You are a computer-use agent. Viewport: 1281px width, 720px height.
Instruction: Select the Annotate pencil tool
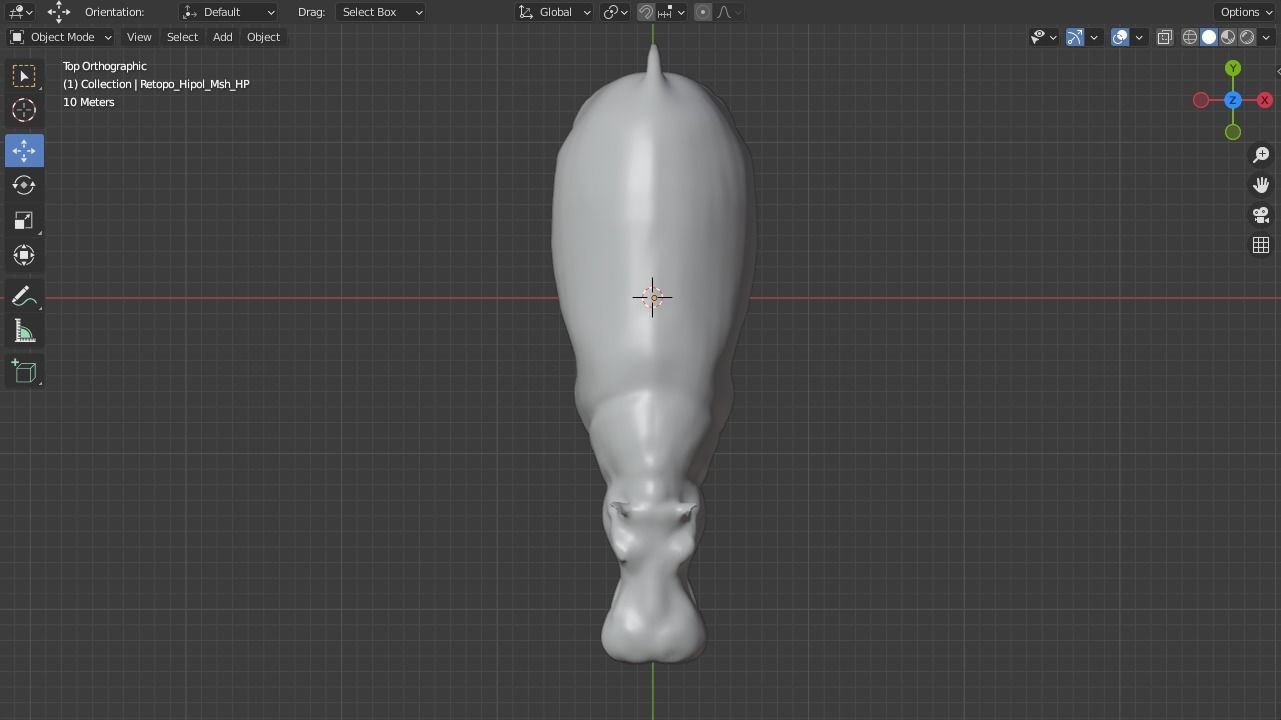pyautogui.click(x=24, y=296)
